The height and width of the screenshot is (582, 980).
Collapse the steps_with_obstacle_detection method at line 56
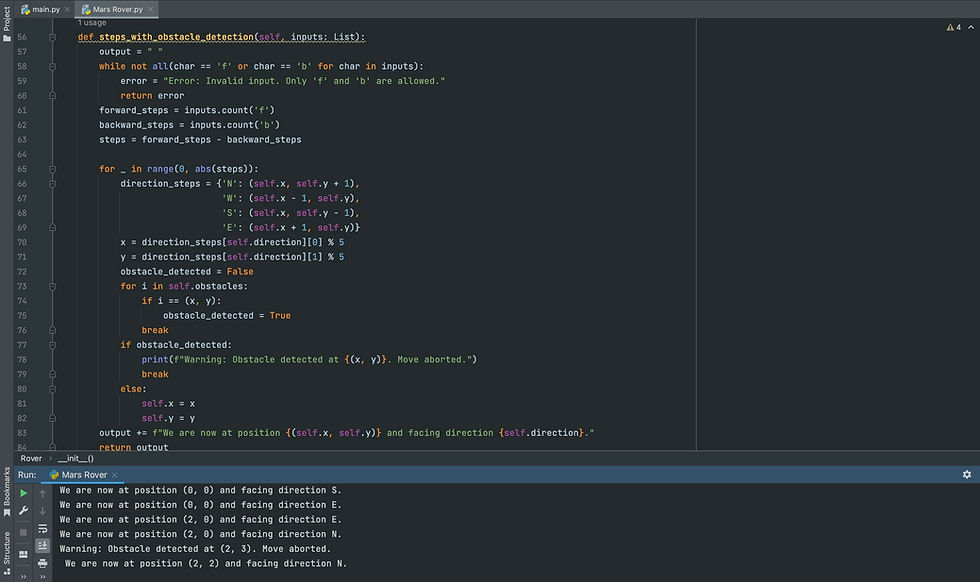[x=52, y=38]
